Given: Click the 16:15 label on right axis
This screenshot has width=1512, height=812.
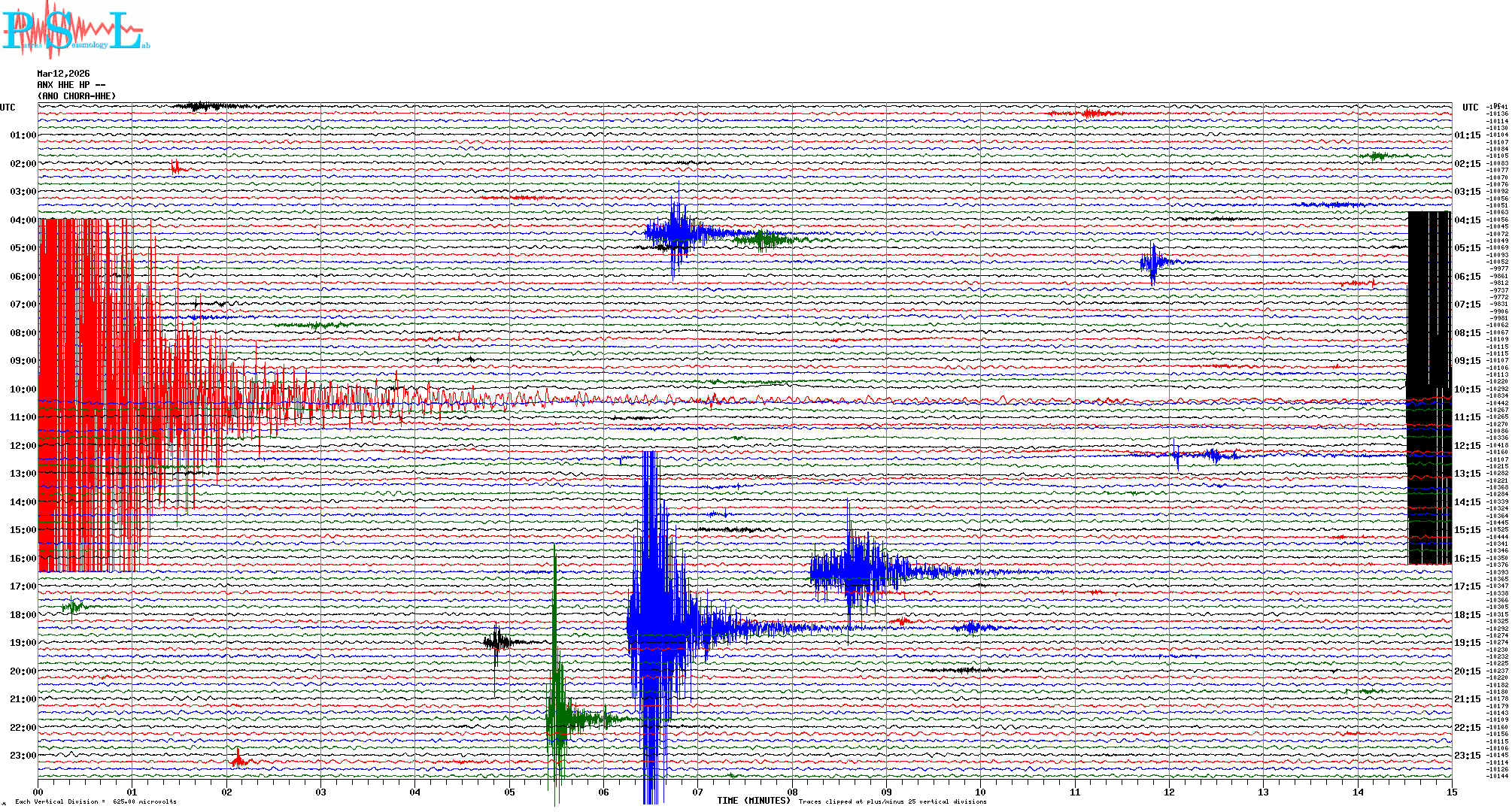Looking at the screenshot, I should click(x=1467, y=559).
